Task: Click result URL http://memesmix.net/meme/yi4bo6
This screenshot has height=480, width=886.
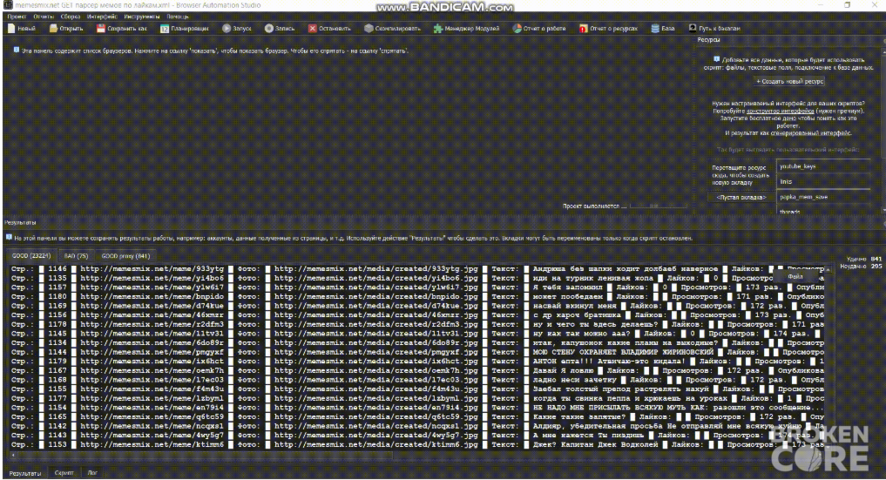Action: [x=152, y=278]
